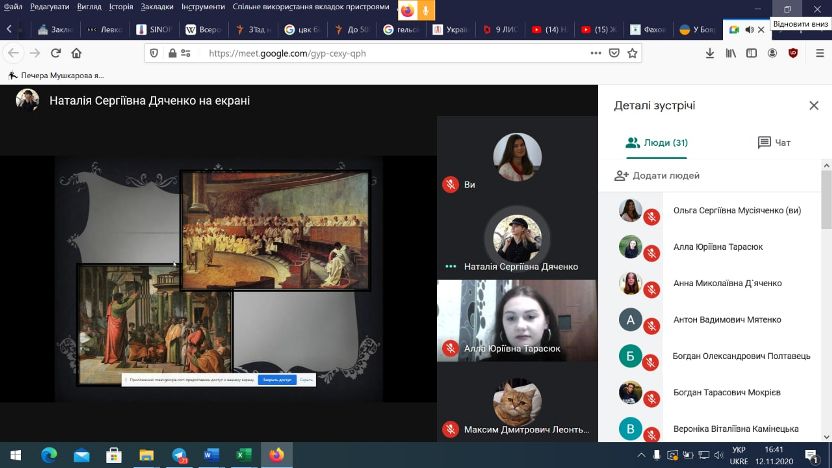Show site security lock information
This screenshot has width=832, height=468.
pos(172,53)
